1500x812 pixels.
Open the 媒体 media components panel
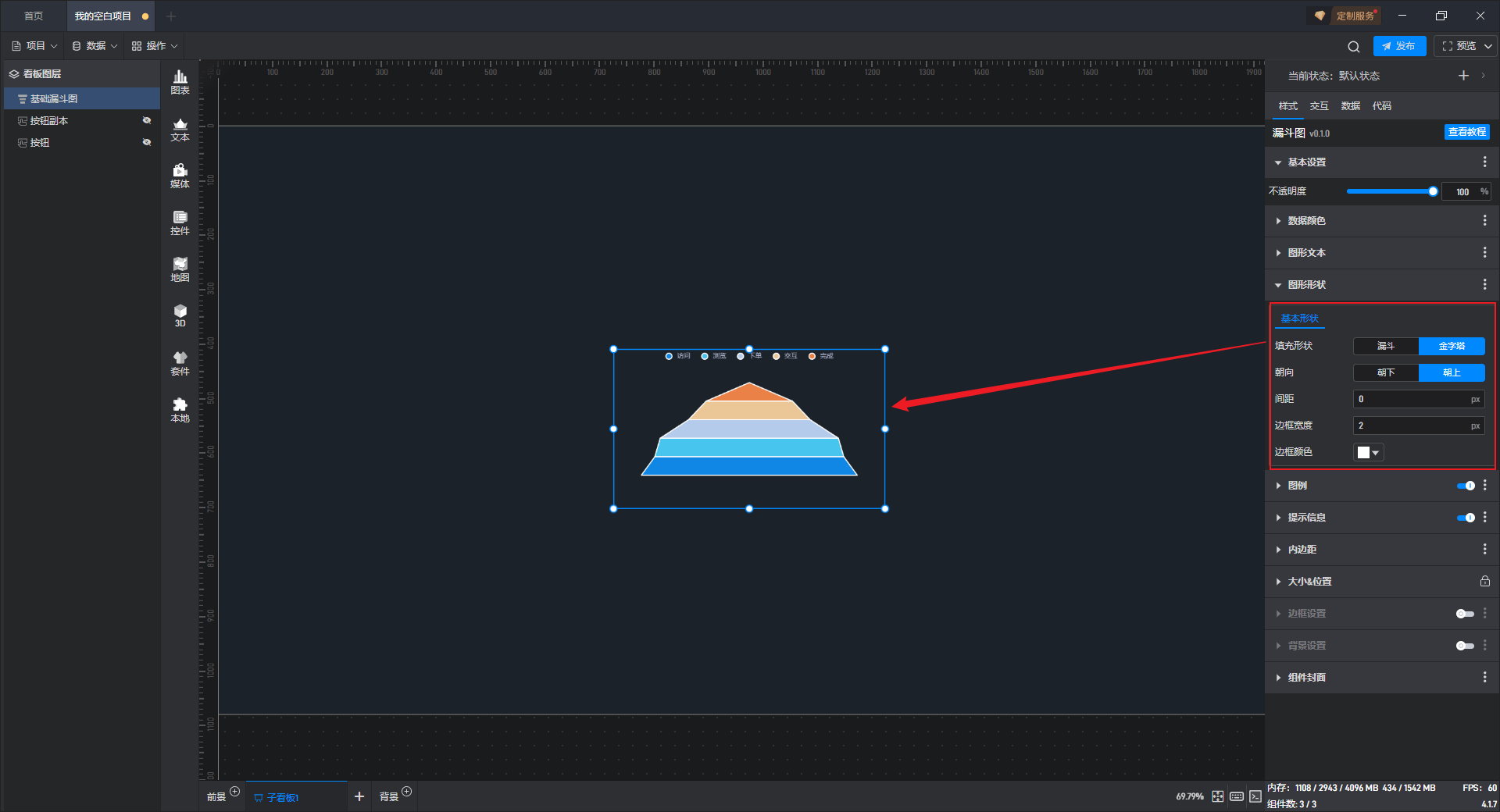(x=180, y=176)
